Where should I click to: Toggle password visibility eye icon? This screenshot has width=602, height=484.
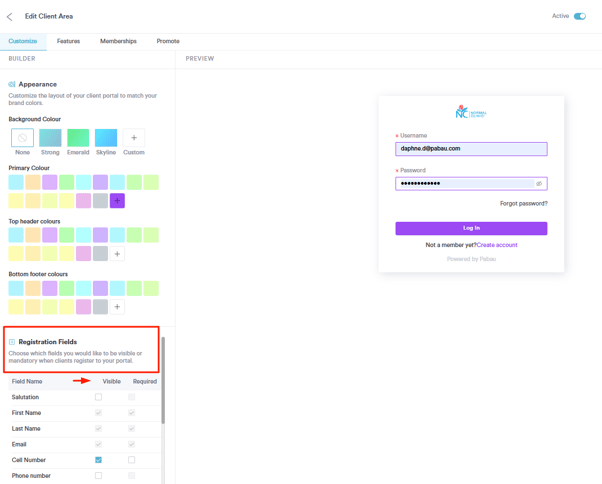[x=539, y=184]
